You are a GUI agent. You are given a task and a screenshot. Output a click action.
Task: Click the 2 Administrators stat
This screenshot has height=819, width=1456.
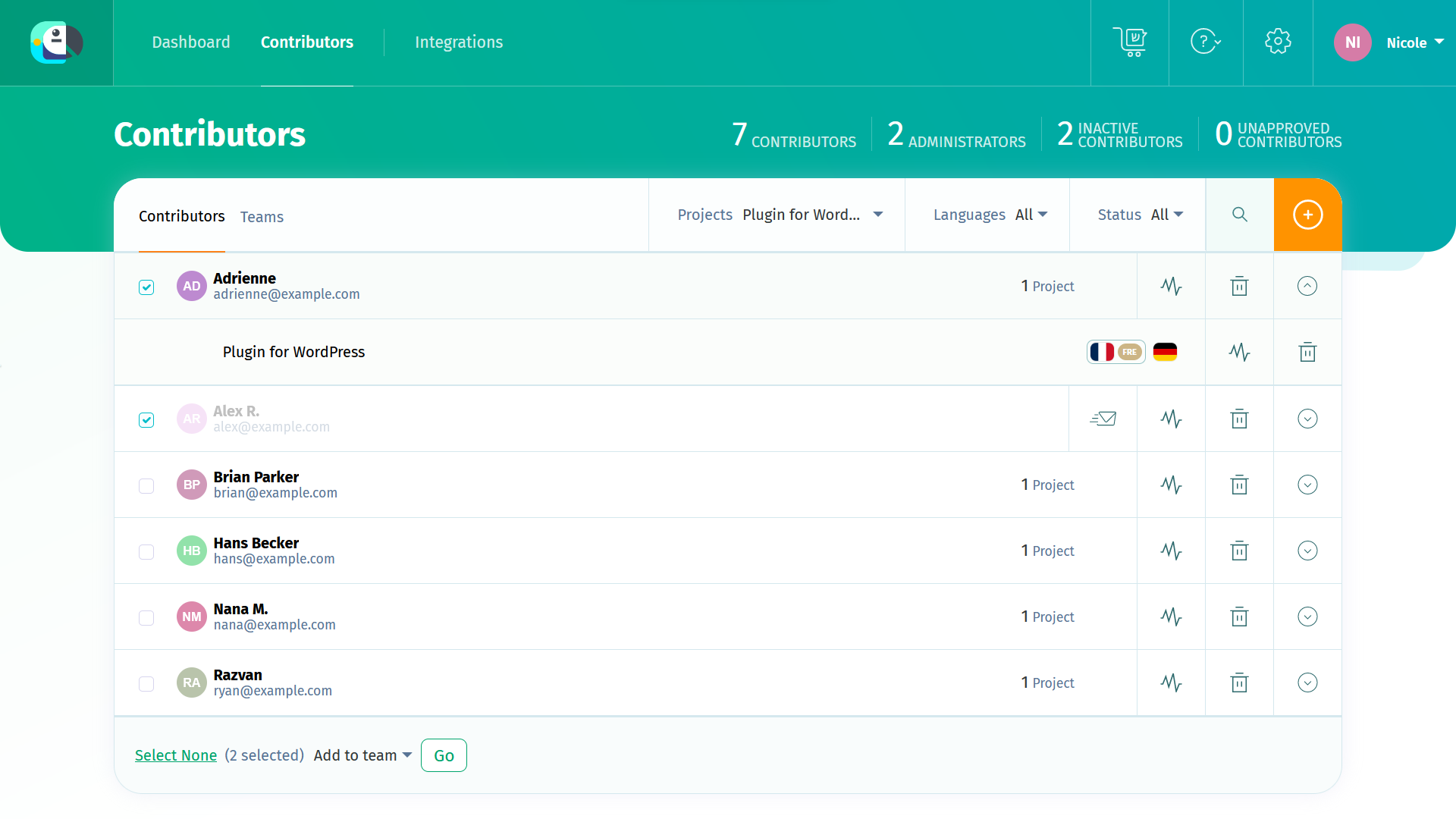coord(956,134)
